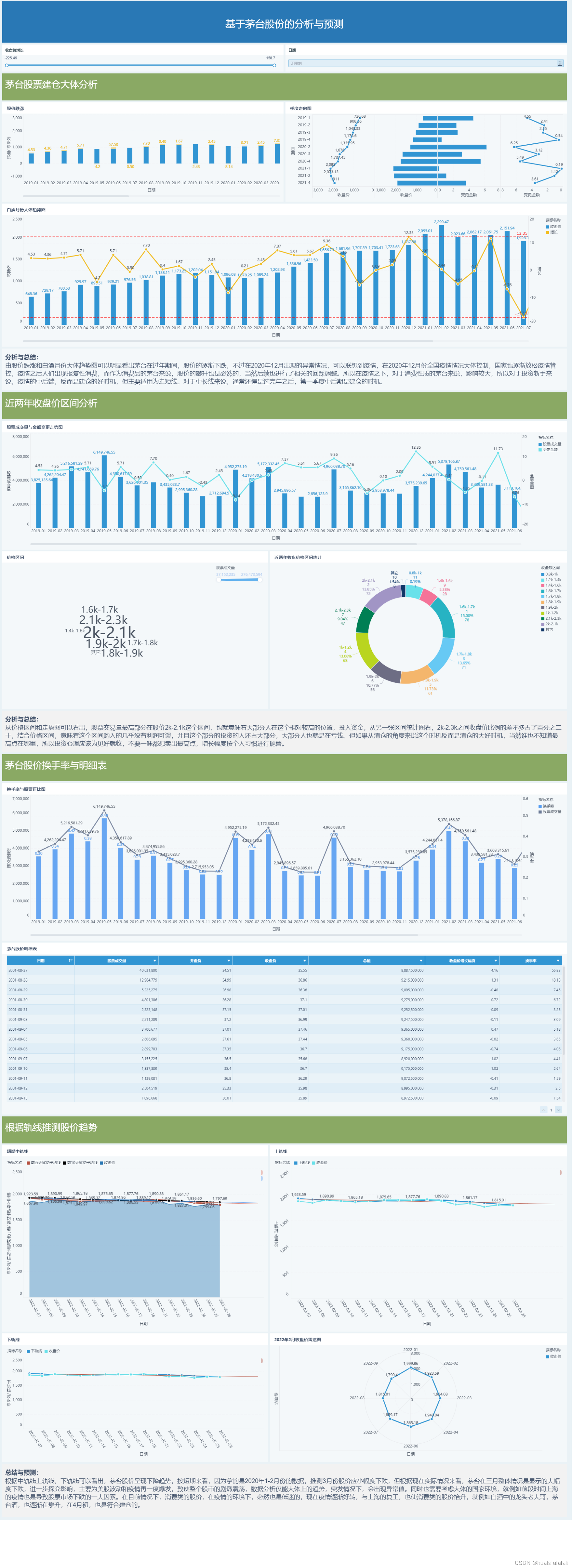Select the 2k-2.1k word in 价格区间 cloud
Screen dimensions: 573x1568
tap(110, 632)
